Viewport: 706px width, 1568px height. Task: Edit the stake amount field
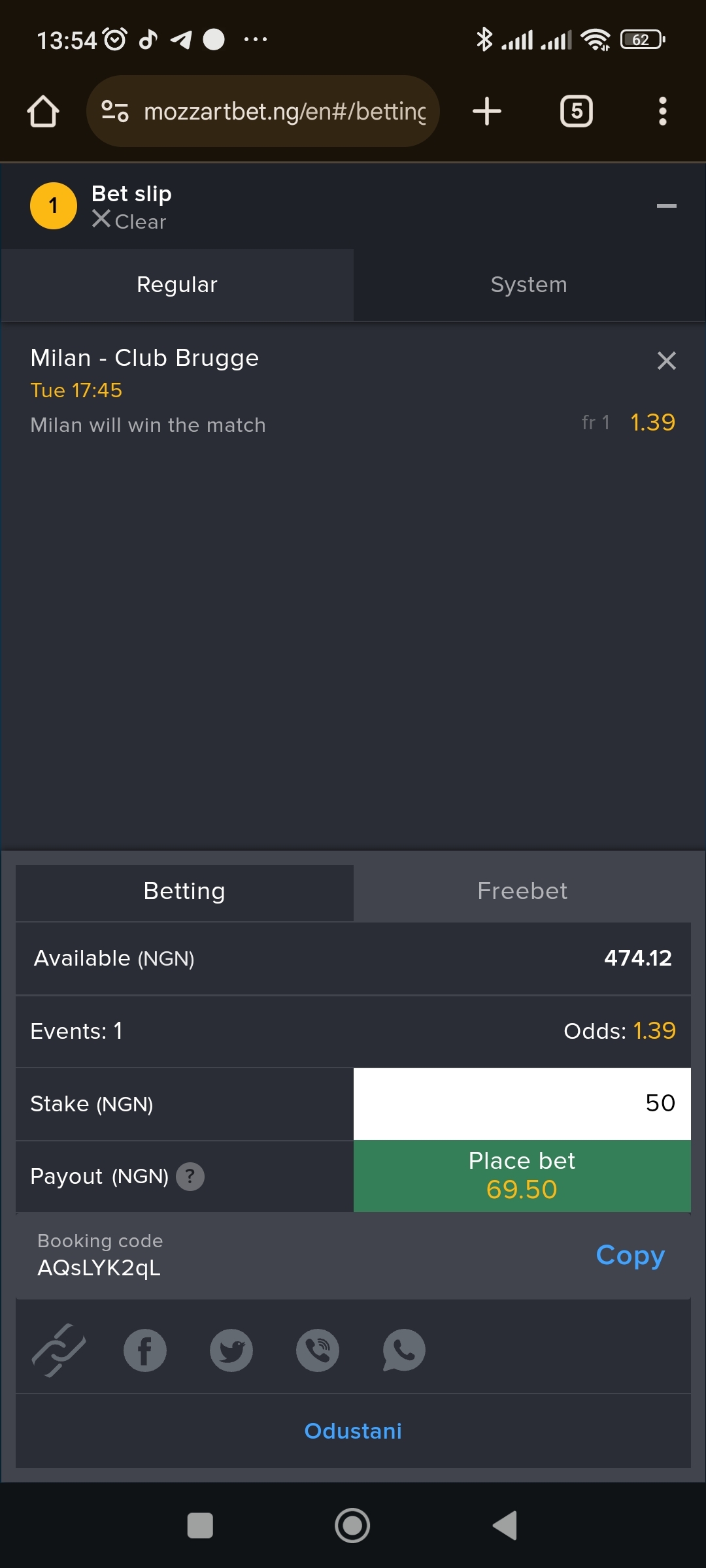point(521,1103)
